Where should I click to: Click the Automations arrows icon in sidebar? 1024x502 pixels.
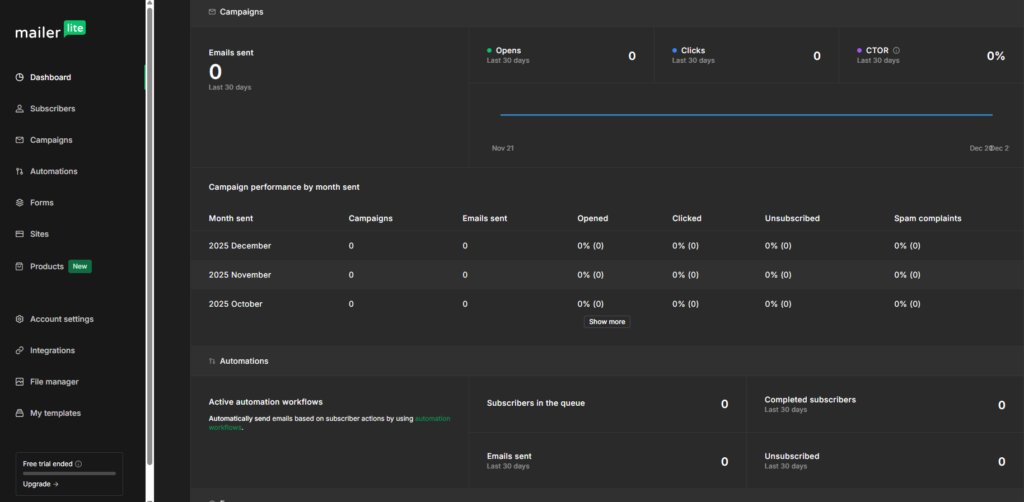tap(20, 171)
